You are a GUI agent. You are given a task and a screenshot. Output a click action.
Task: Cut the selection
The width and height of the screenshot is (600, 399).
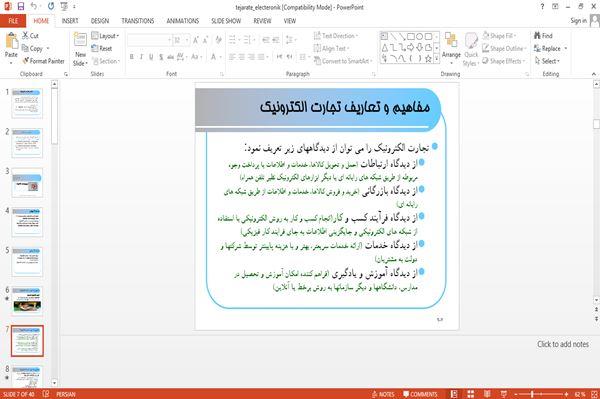(30, 36)
